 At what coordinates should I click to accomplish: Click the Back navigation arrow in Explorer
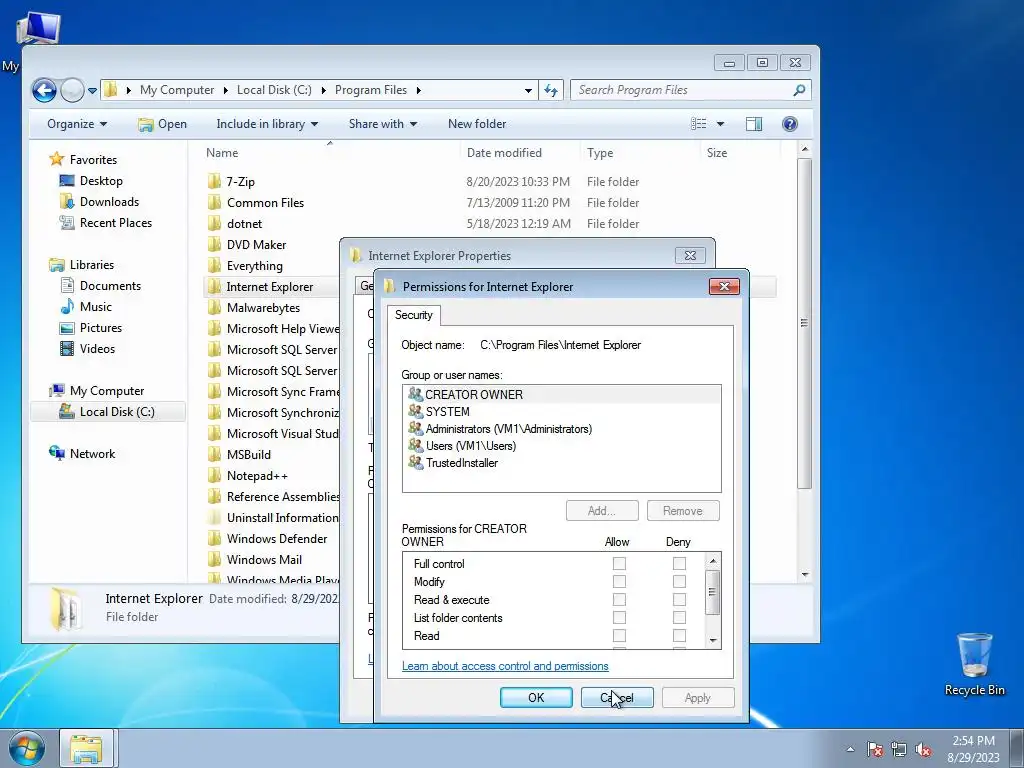click(44, 90)
